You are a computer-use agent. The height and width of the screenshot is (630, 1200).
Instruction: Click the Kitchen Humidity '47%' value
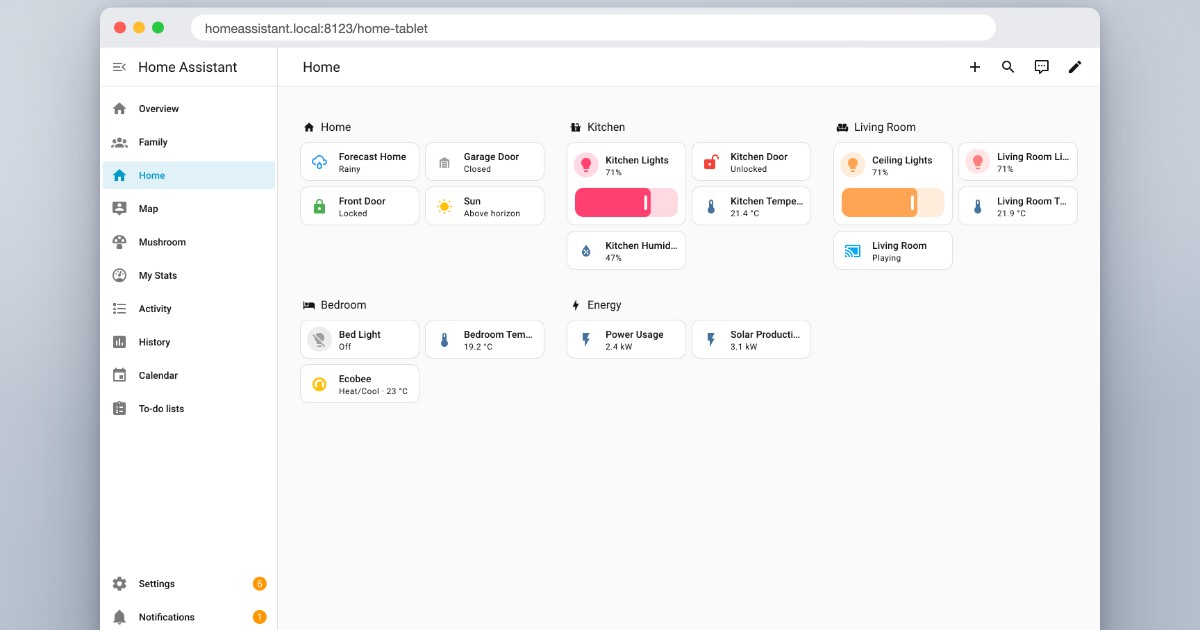coord(613,258)
